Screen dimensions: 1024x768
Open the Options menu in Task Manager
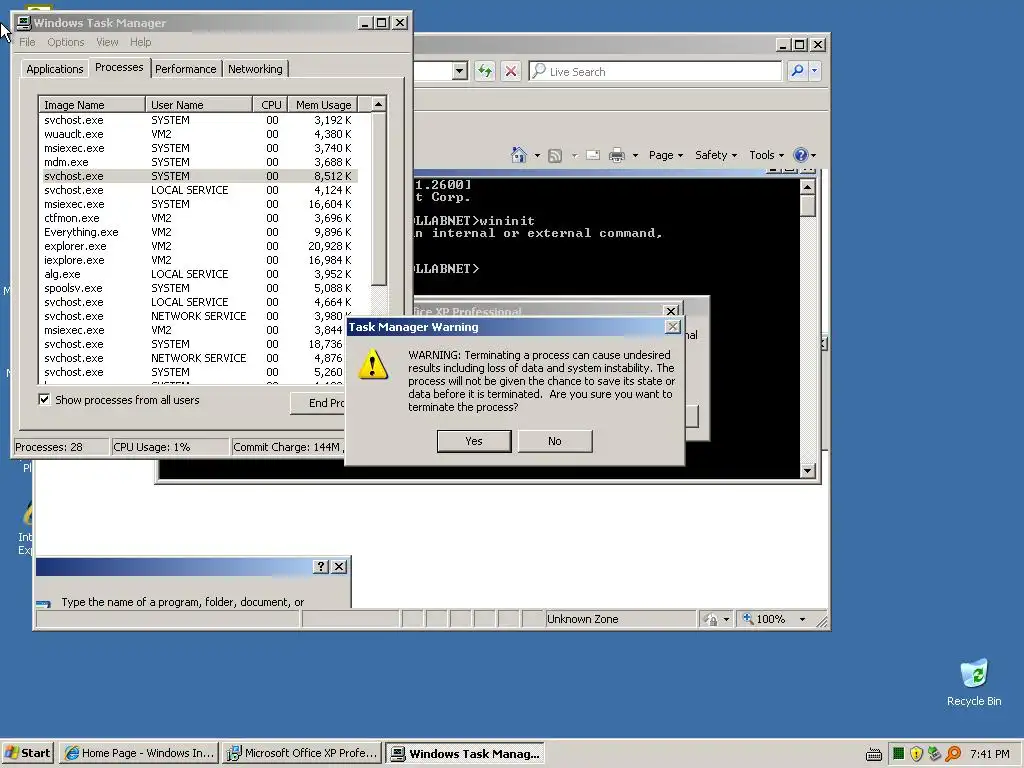click(65, 42)
